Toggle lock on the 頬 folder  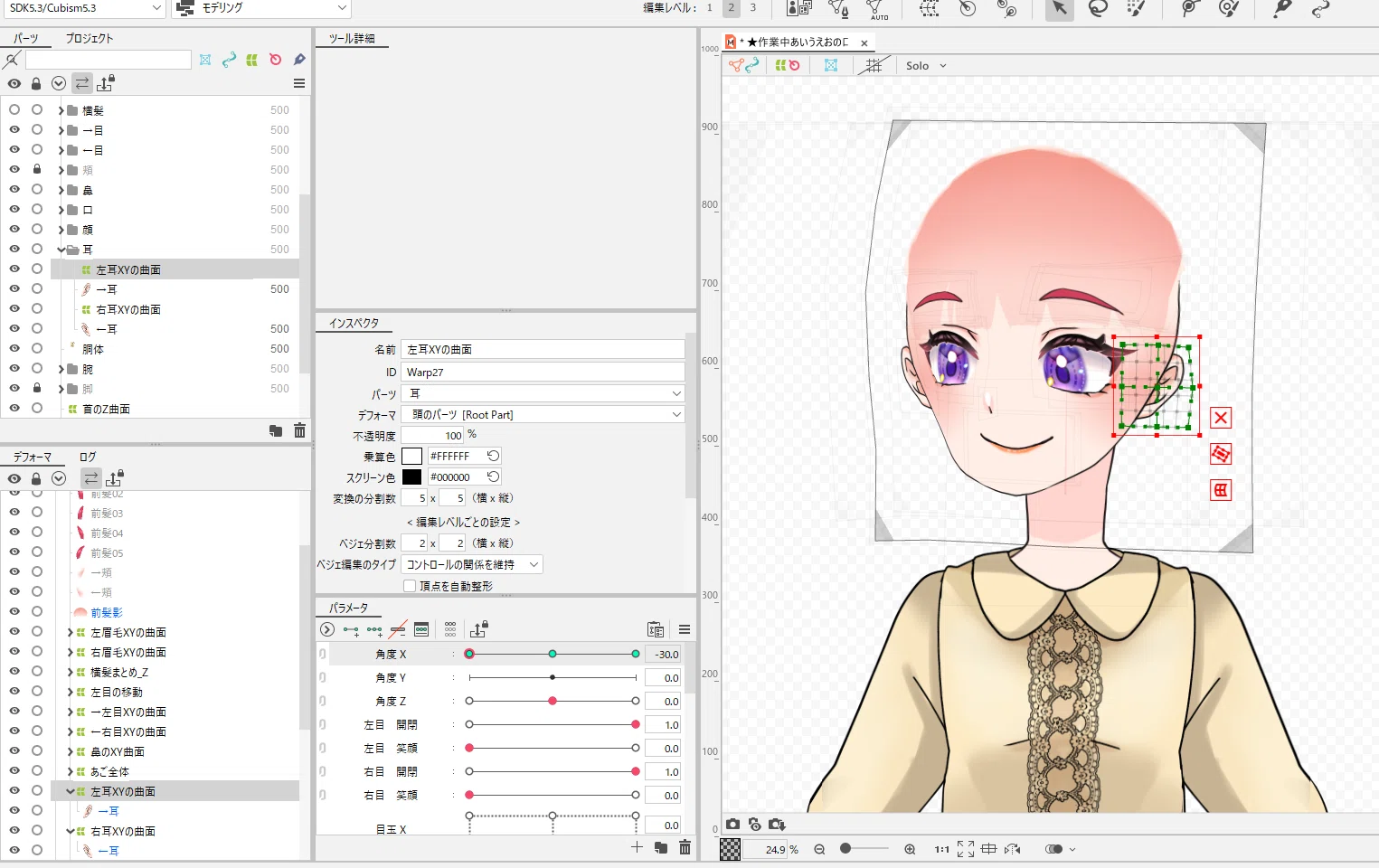click(37, 169)
